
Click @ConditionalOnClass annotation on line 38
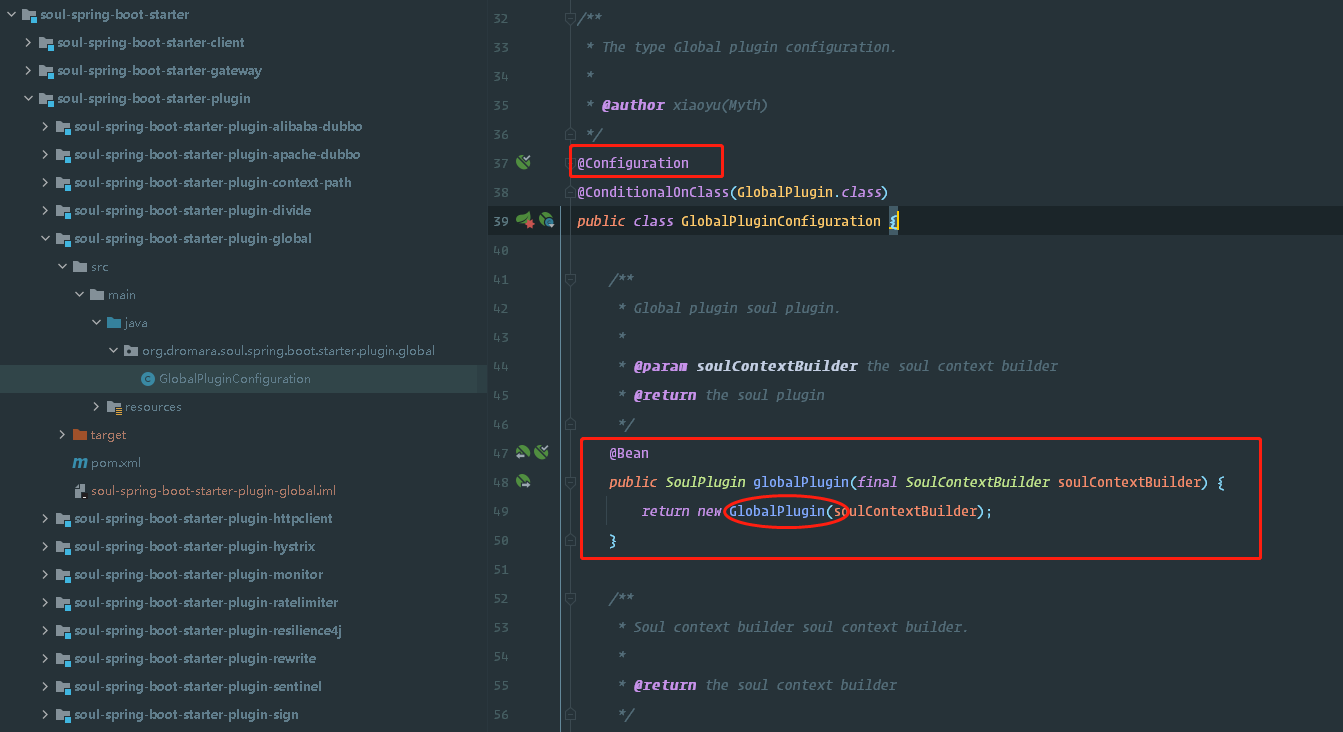tap(653, 192)
